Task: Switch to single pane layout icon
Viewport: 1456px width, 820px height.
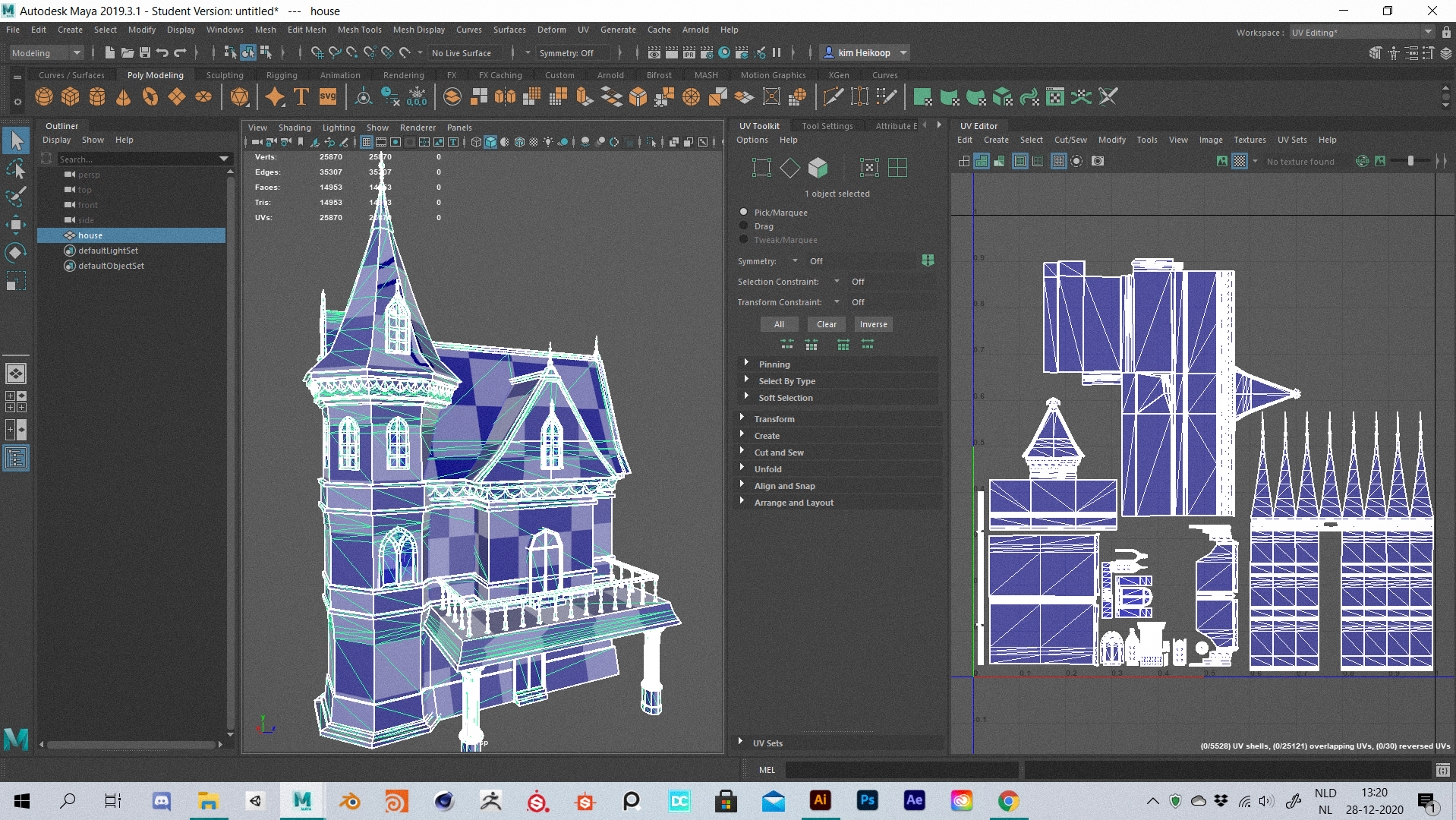Action: (16, 374)
